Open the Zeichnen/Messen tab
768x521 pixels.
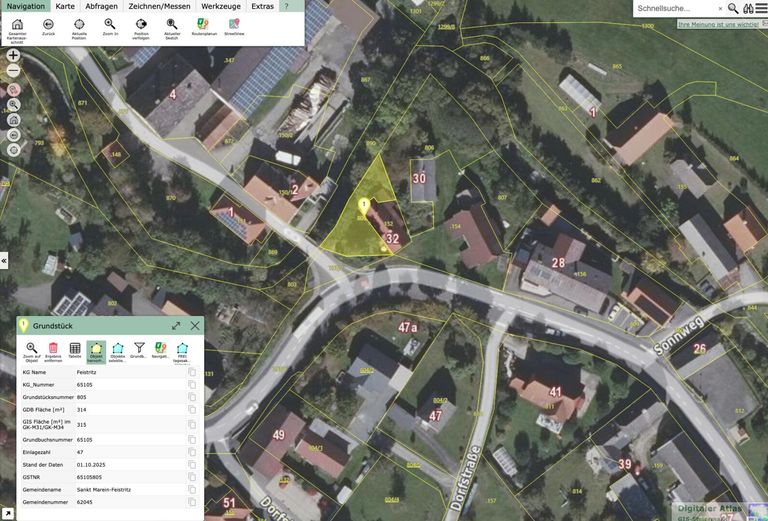159,6
